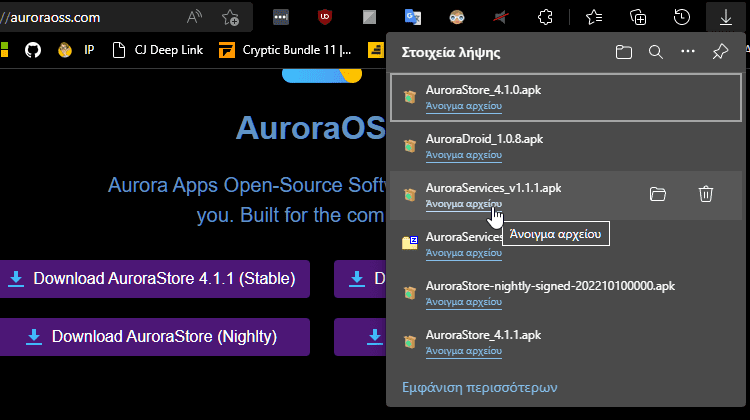Show AuroraServices_v1.1.1.apk in folder
Screen dimensions: 750x420
tap(658, 194)
